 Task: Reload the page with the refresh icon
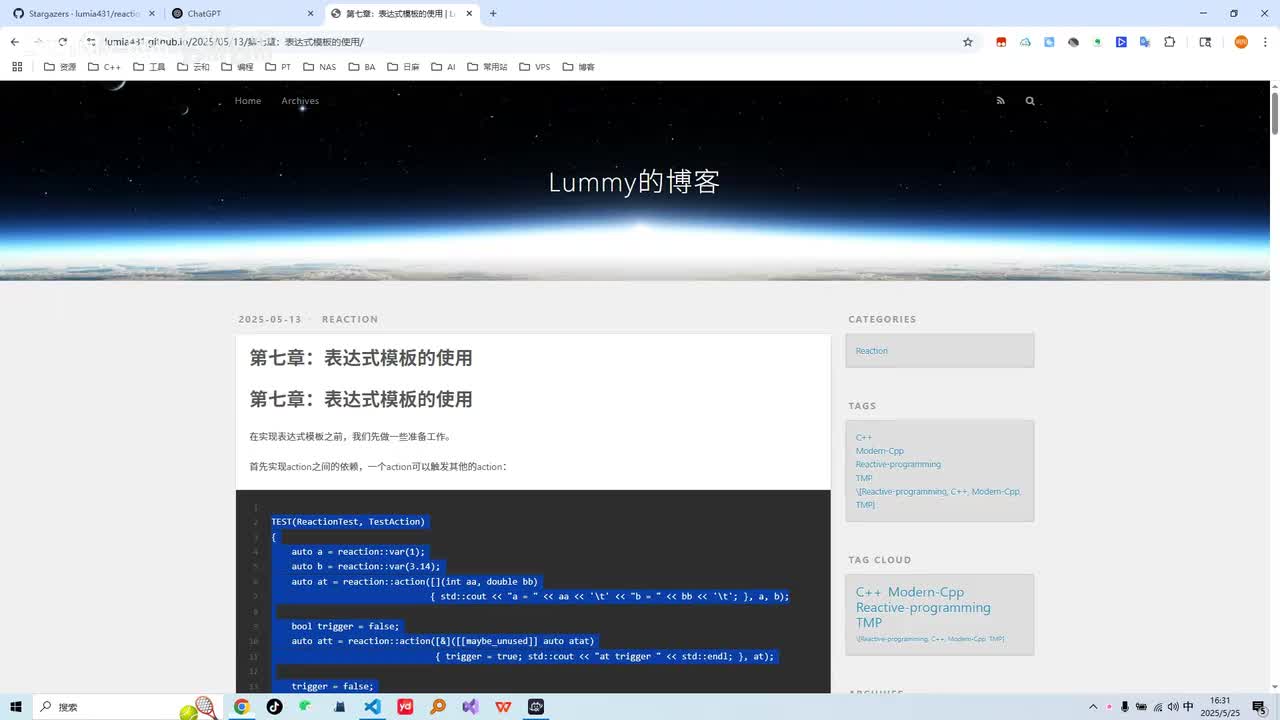[62, 42]
